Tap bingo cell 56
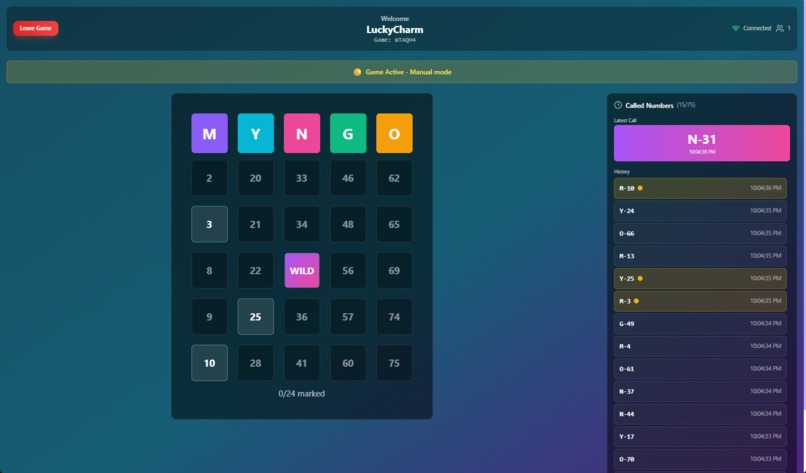 coord(348,270)
